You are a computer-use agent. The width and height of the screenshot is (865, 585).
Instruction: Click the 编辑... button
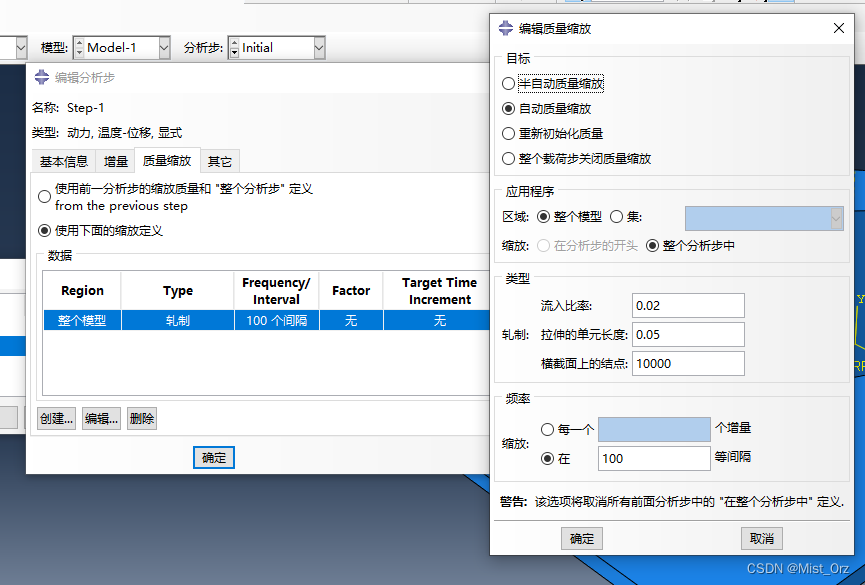[101, 419]
